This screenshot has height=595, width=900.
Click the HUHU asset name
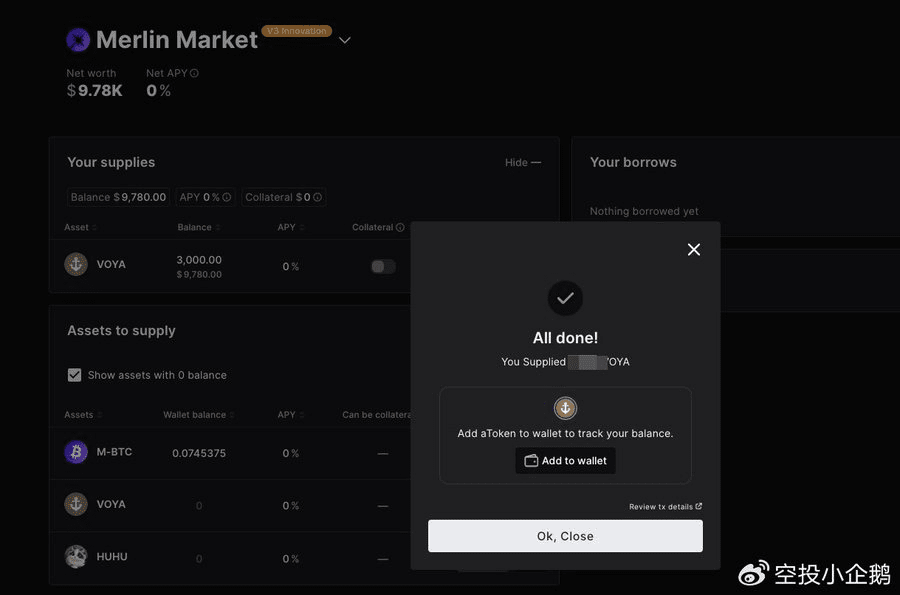(112, 557)
